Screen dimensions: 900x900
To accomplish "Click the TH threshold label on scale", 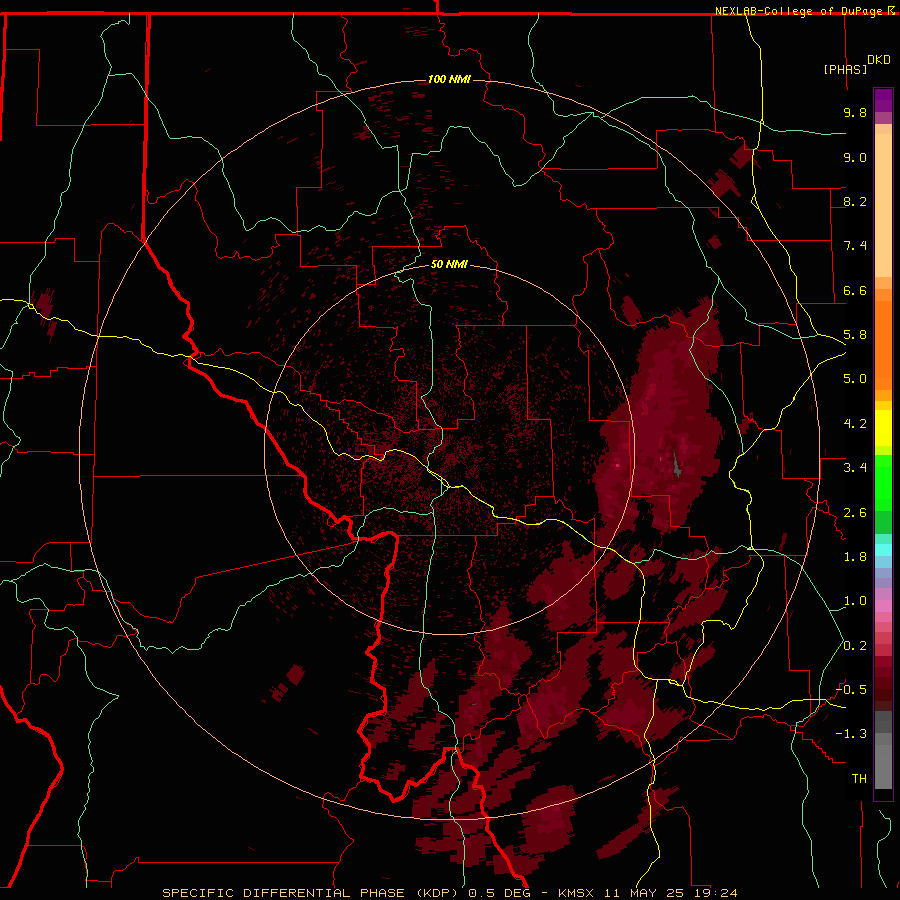I will (859, 779).
